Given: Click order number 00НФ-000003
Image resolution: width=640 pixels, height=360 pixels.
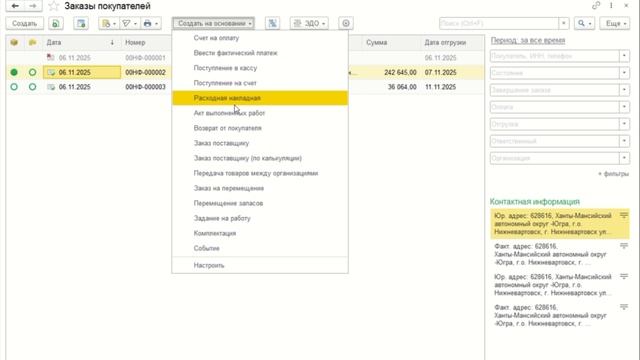Looking at the screenshot, I should [145, 87].
